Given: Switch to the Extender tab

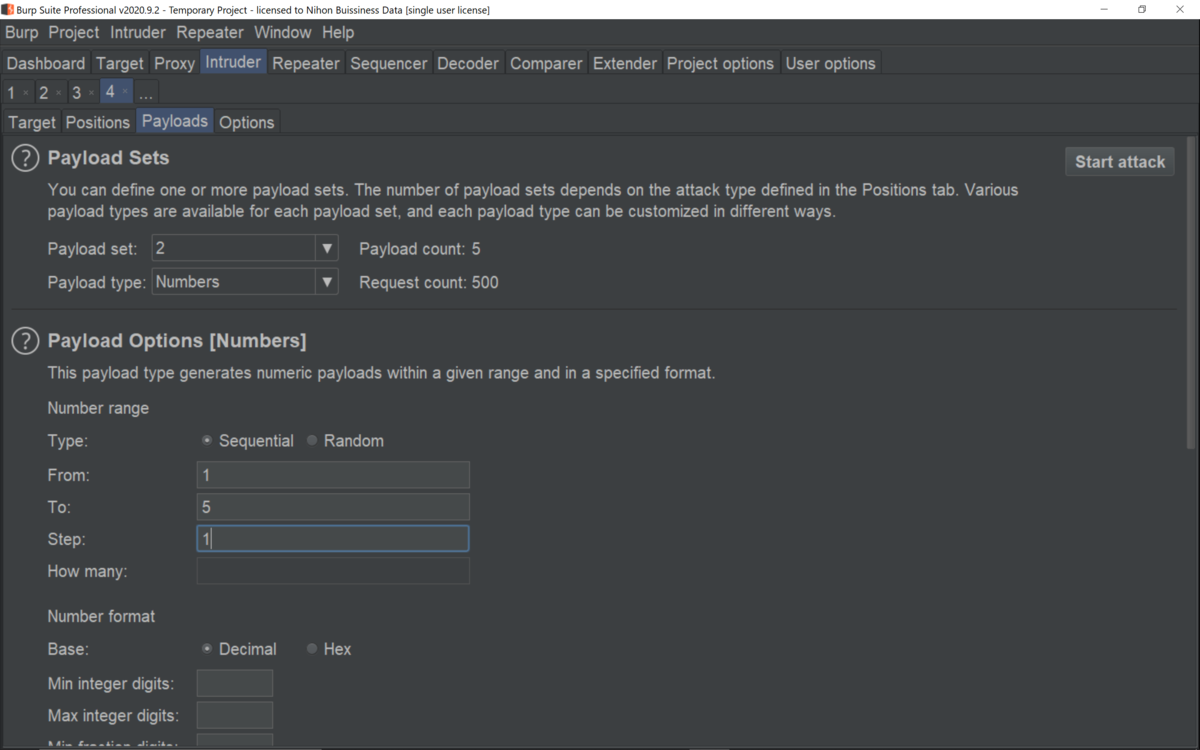Looking at the screenshot, I should point(625,63).
